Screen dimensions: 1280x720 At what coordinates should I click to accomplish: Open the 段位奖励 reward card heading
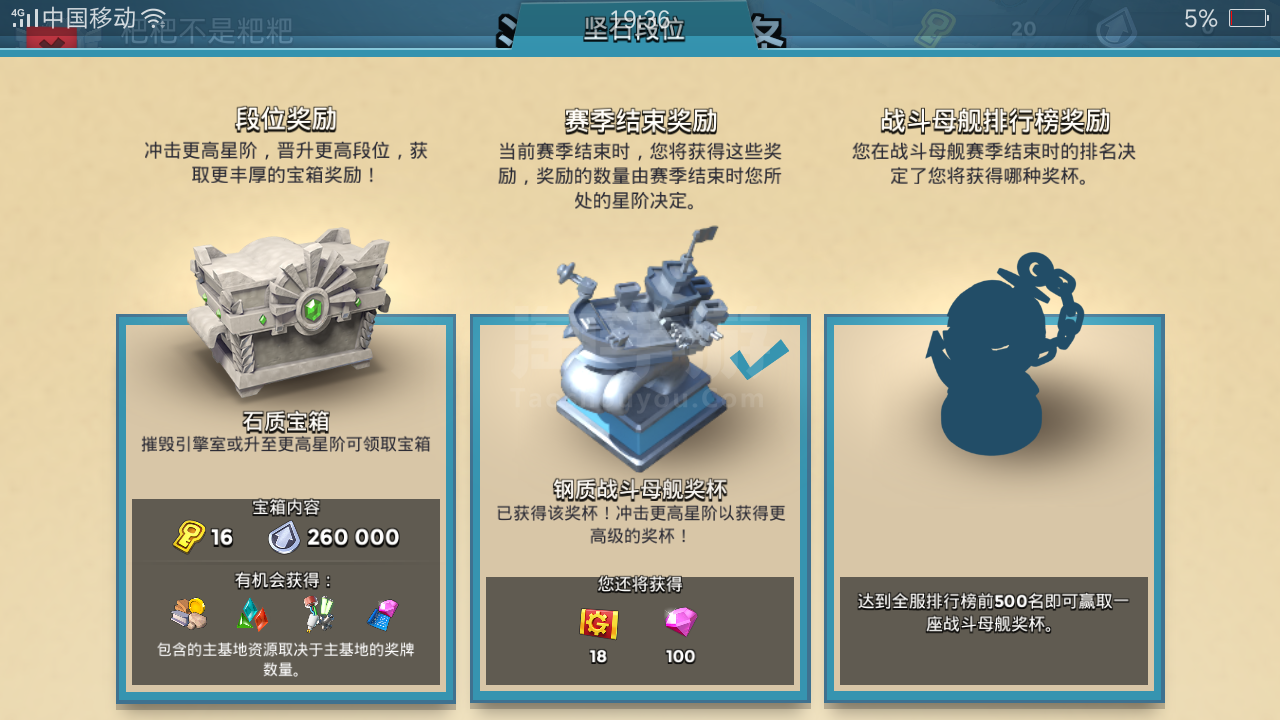click(286, 120)
